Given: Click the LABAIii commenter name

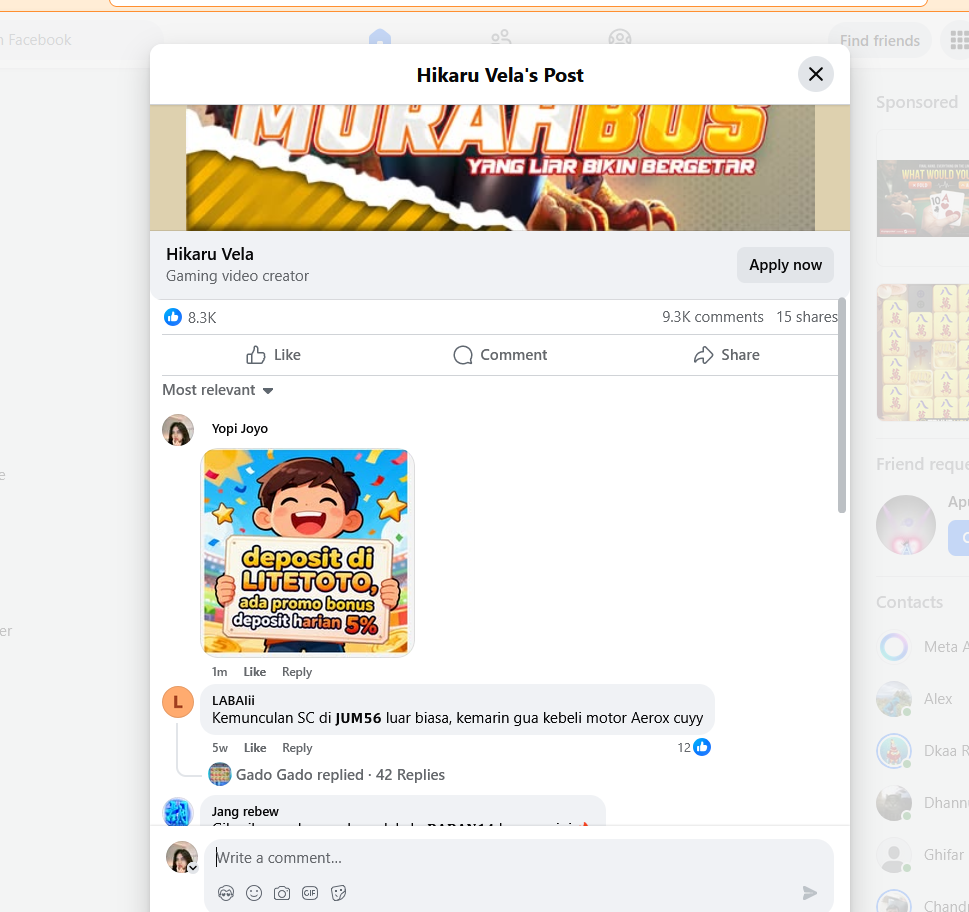Looking at the screenshot, I should (233, 701).
